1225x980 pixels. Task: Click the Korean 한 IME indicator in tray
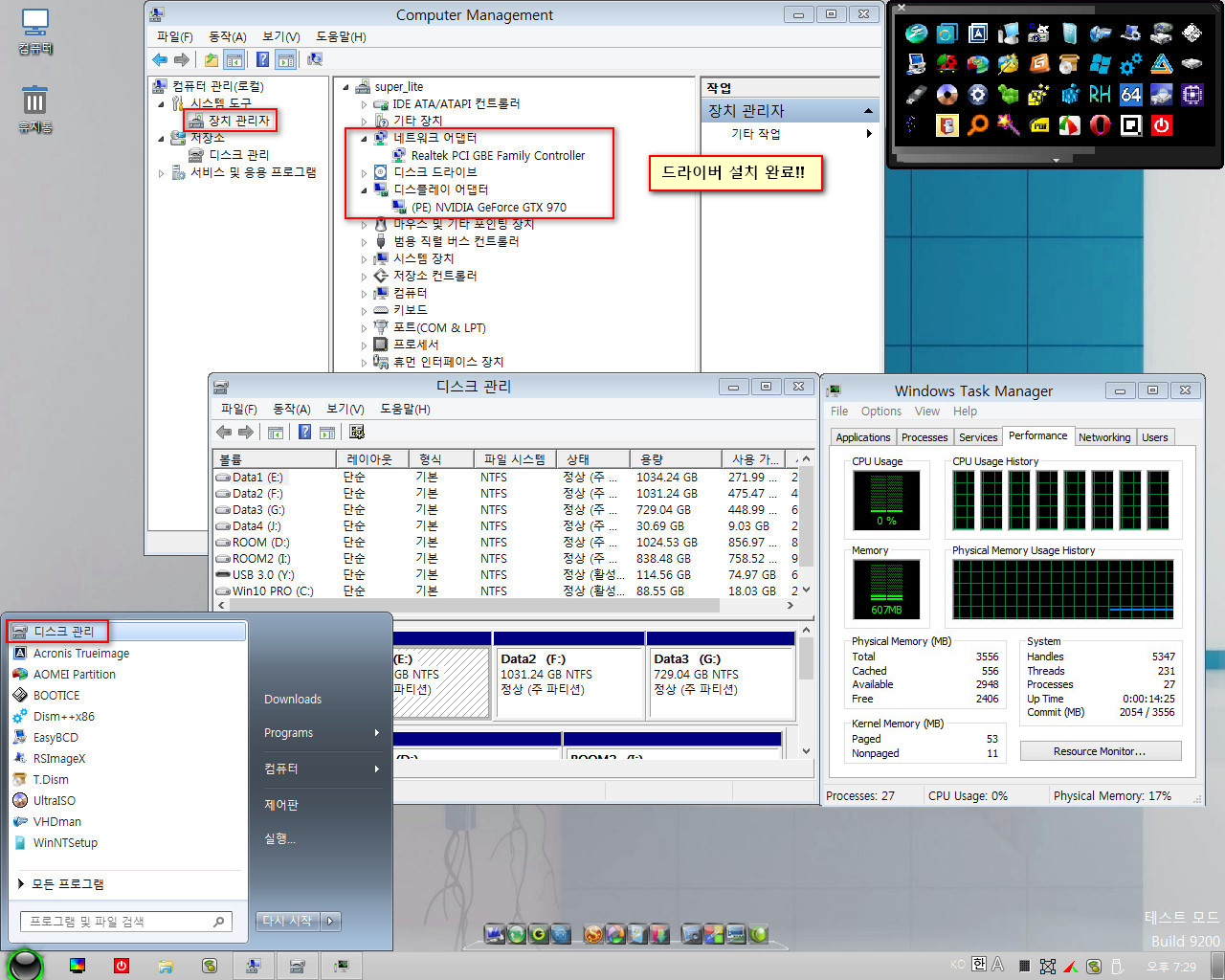click(x=978, y=965)
